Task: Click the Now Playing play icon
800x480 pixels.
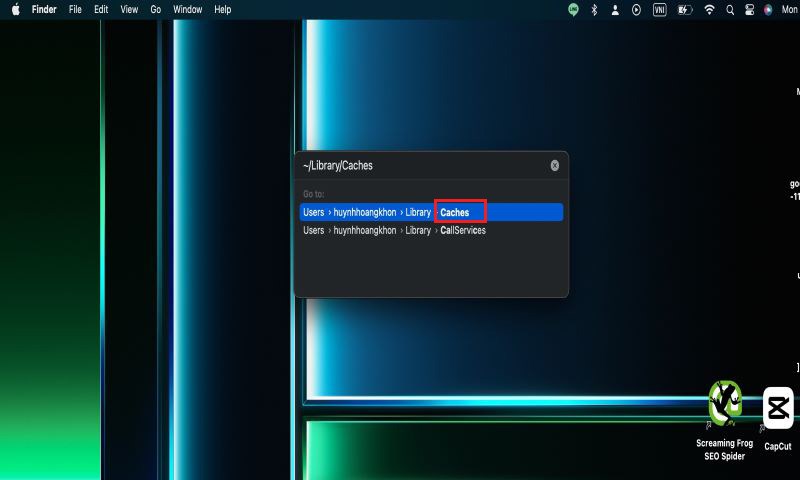Action: point(636,9)
